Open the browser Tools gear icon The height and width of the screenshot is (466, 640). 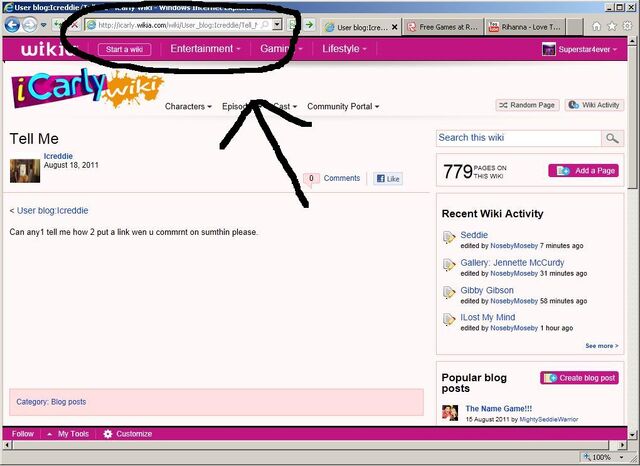[627, 26]
